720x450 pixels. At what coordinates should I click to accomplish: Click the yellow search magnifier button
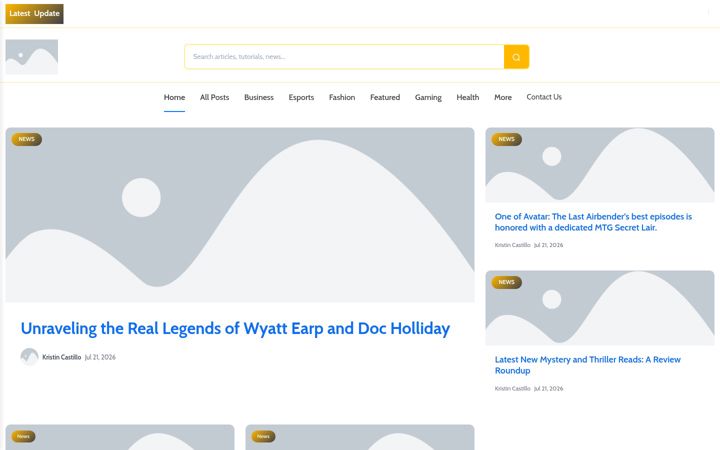516,57
